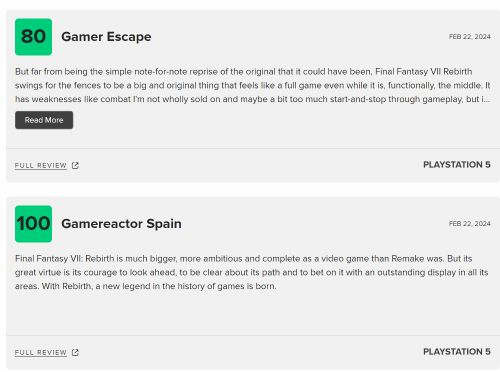This screenshot has width=500, height=372.
Task: Click divider line above Gamer Escape FULL REVIEW
Action: (x=253, y=148)
